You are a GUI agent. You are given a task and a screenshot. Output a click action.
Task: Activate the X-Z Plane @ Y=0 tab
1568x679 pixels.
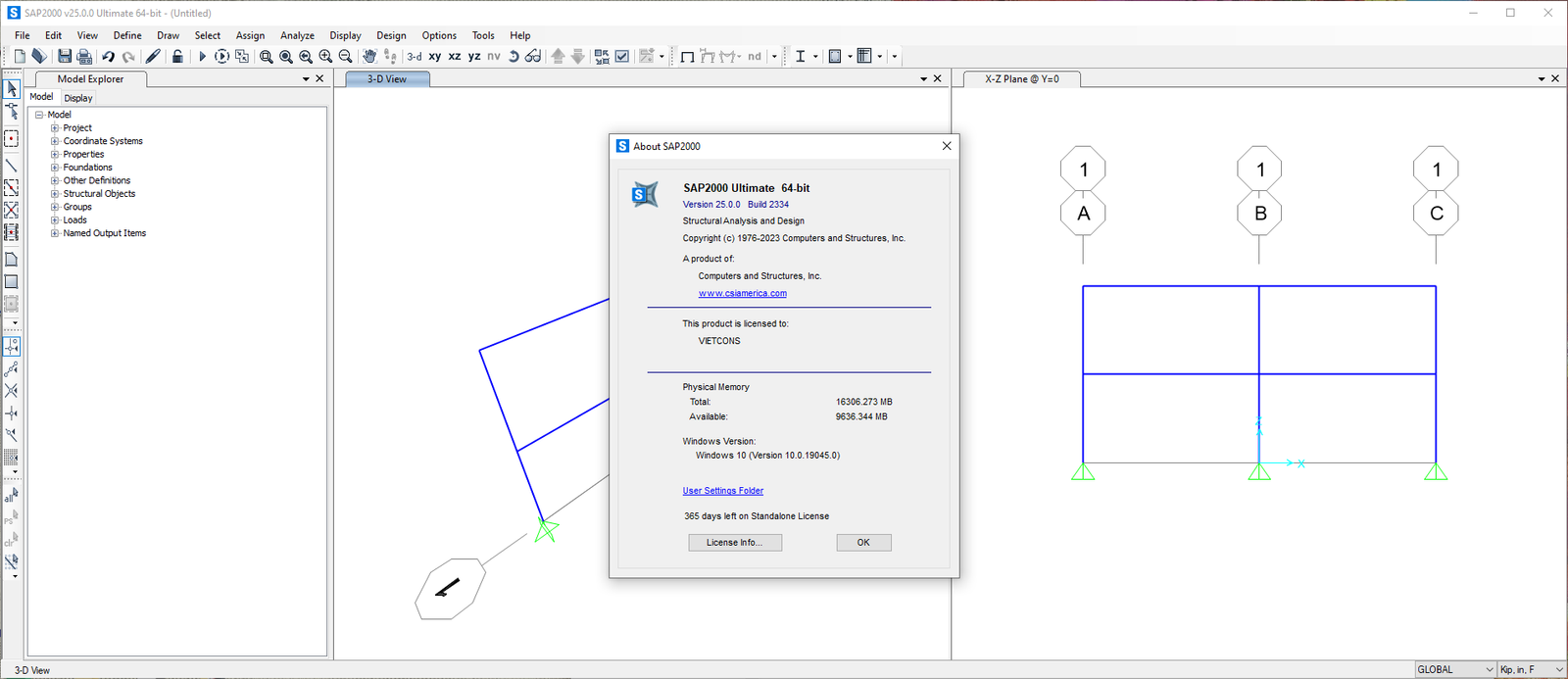(x=1022, y=79)
